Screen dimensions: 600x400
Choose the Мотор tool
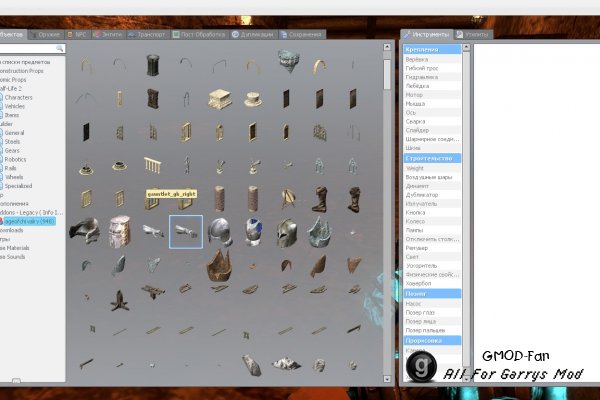(432, 95)
